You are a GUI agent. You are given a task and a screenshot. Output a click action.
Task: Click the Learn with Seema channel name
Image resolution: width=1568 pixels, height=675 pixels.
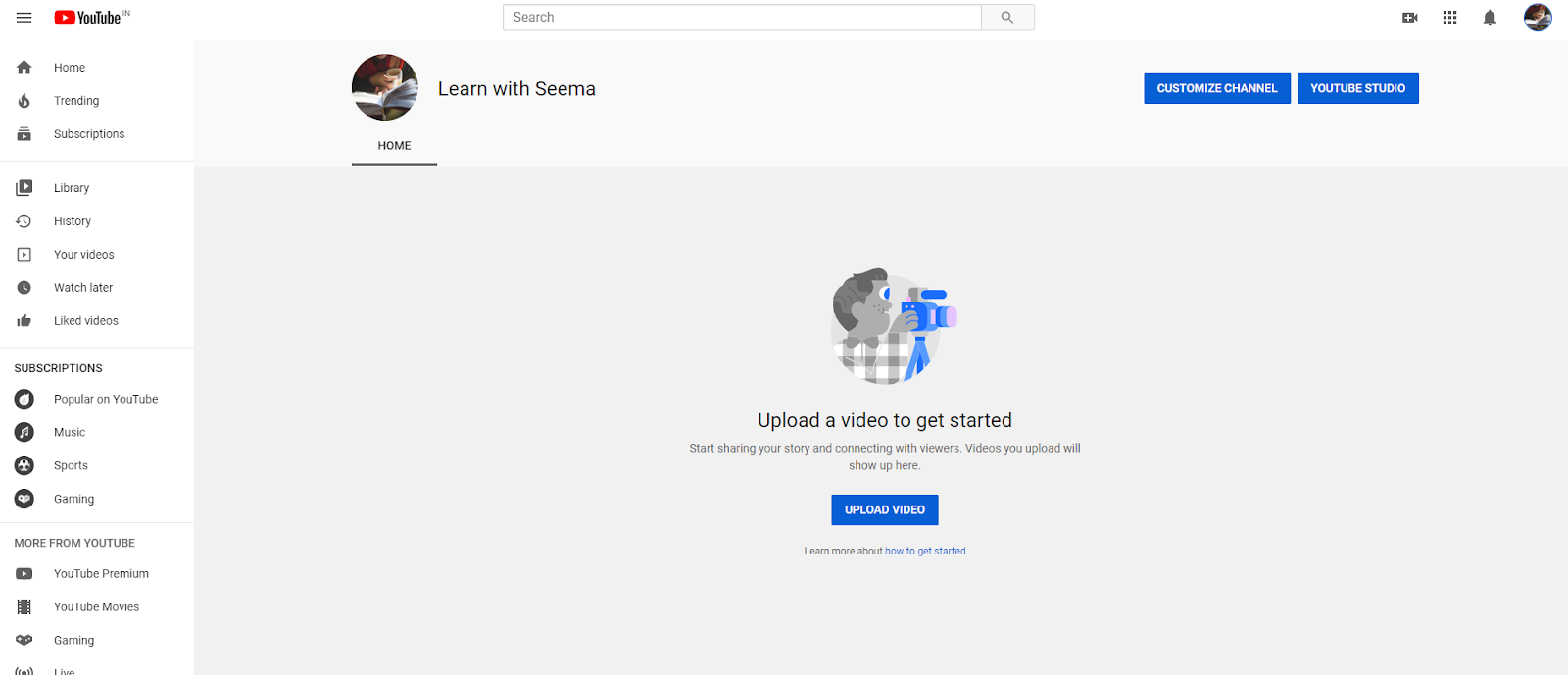tap(516, 89)
